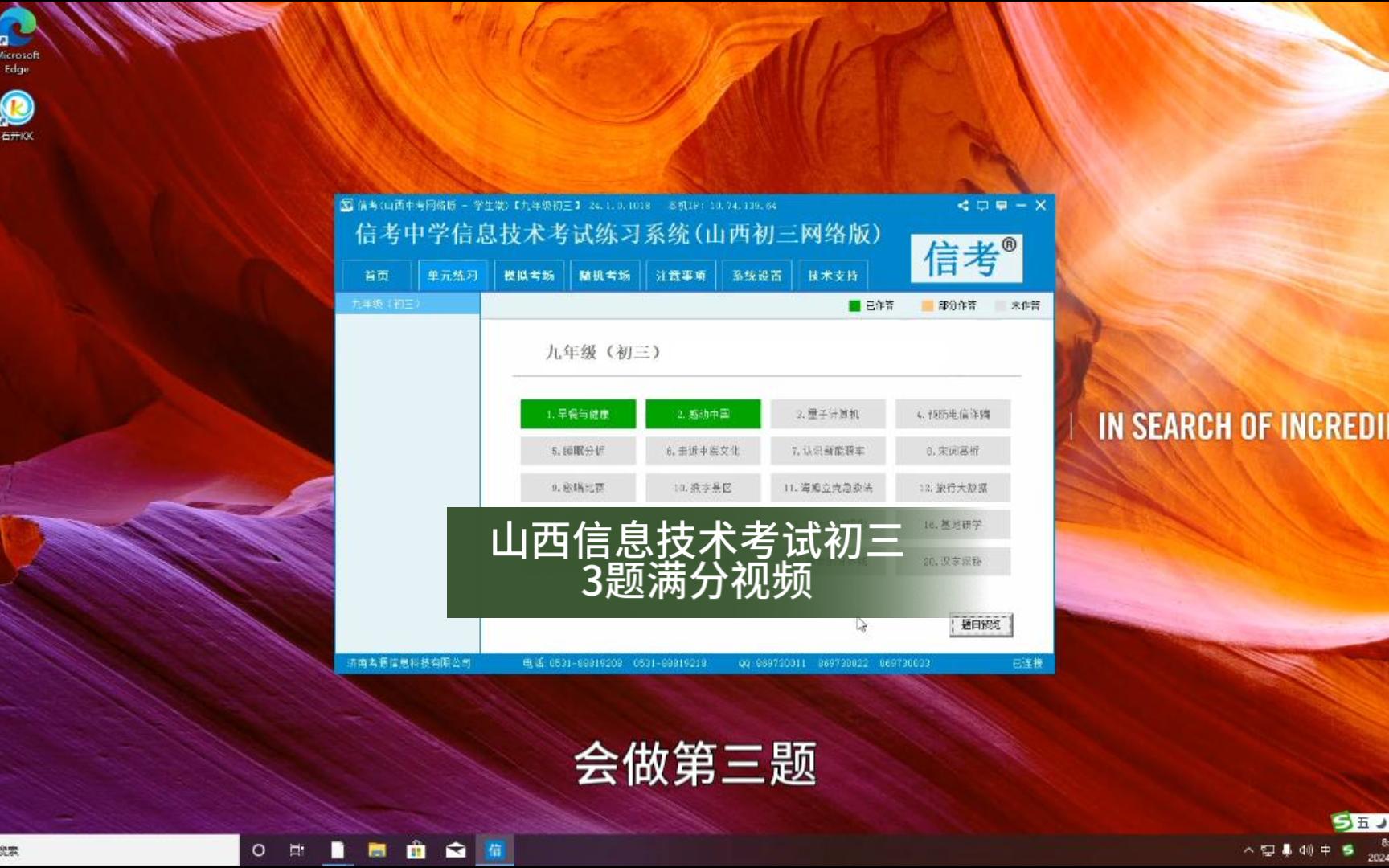Switch the 中 input mode indicator

1325,850
